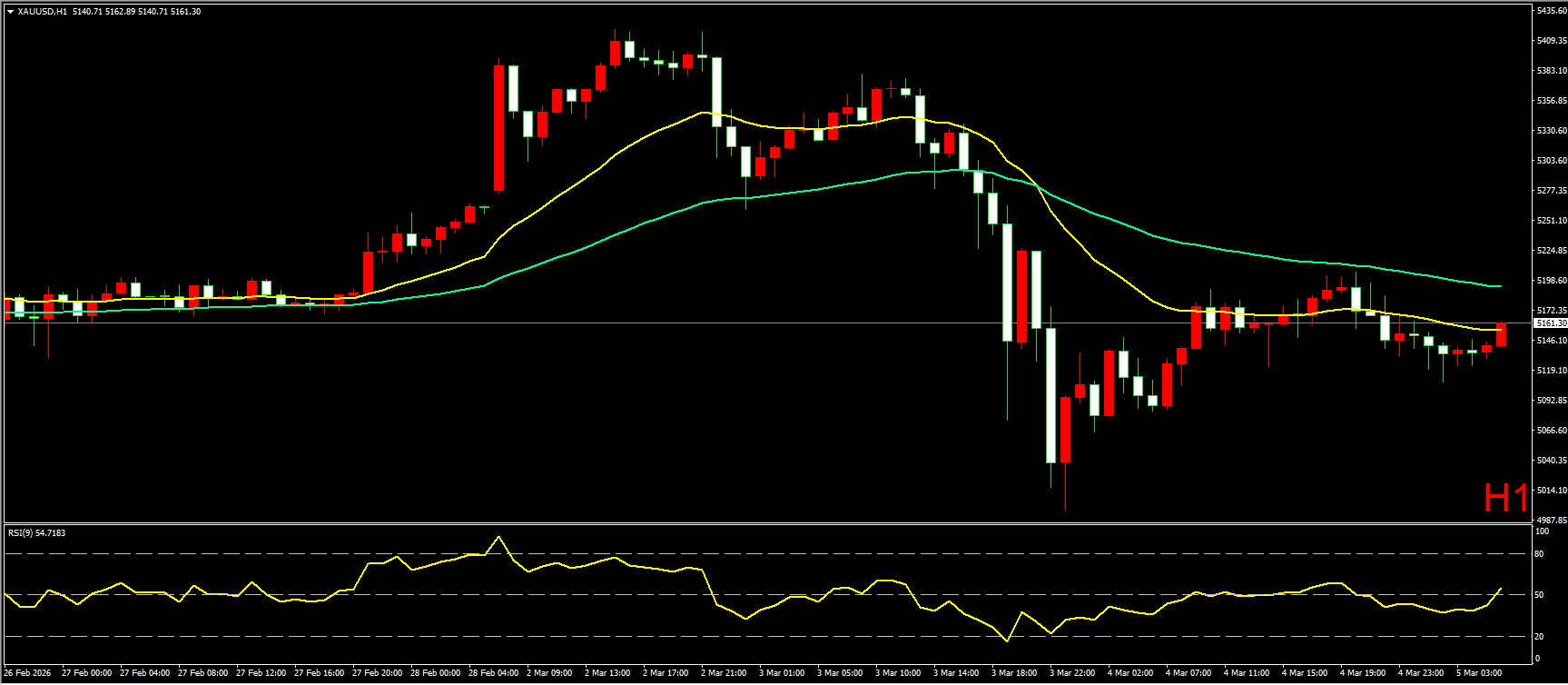Open the chart menu triangle beside XAUUSD,H1
This screenshot has width=1568, height=685.
pos(10,12)
